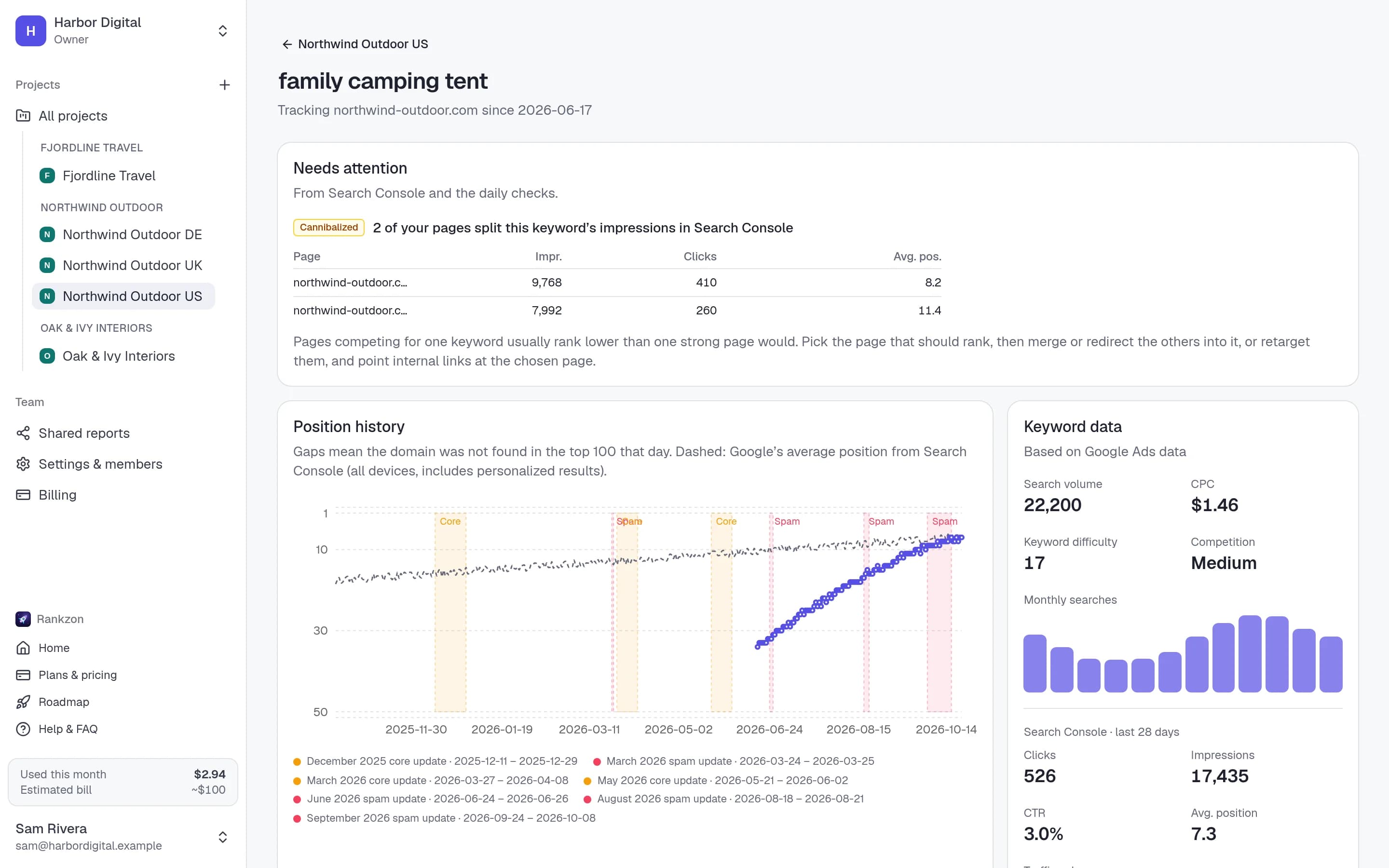This screenshot has width=1389, height=868.
Task: Open Help & FAQ
Action: [x=68, y=729]
